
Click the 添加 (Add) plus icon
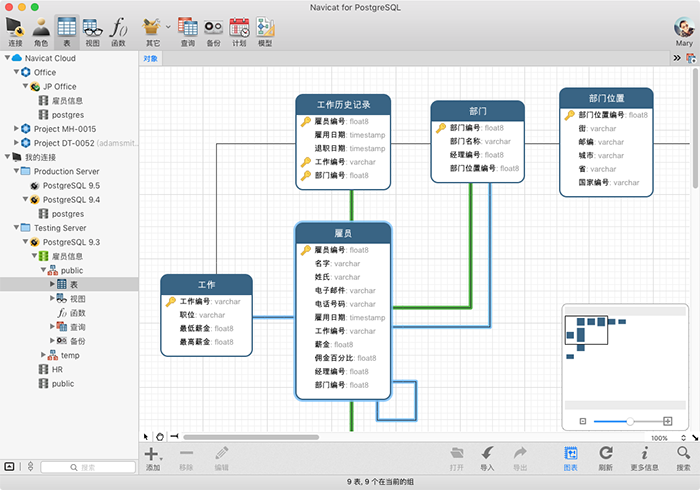(153, 459)
